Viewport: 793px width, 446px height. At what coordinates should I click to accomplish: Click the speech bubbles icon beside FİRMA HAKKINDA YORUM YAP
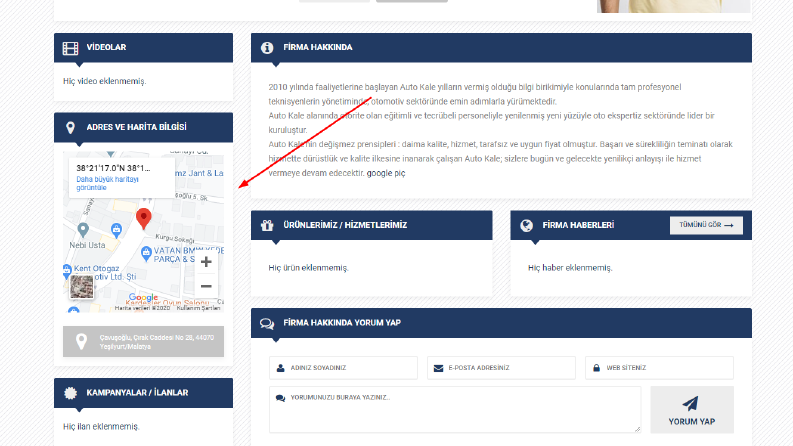pos(267,324)
